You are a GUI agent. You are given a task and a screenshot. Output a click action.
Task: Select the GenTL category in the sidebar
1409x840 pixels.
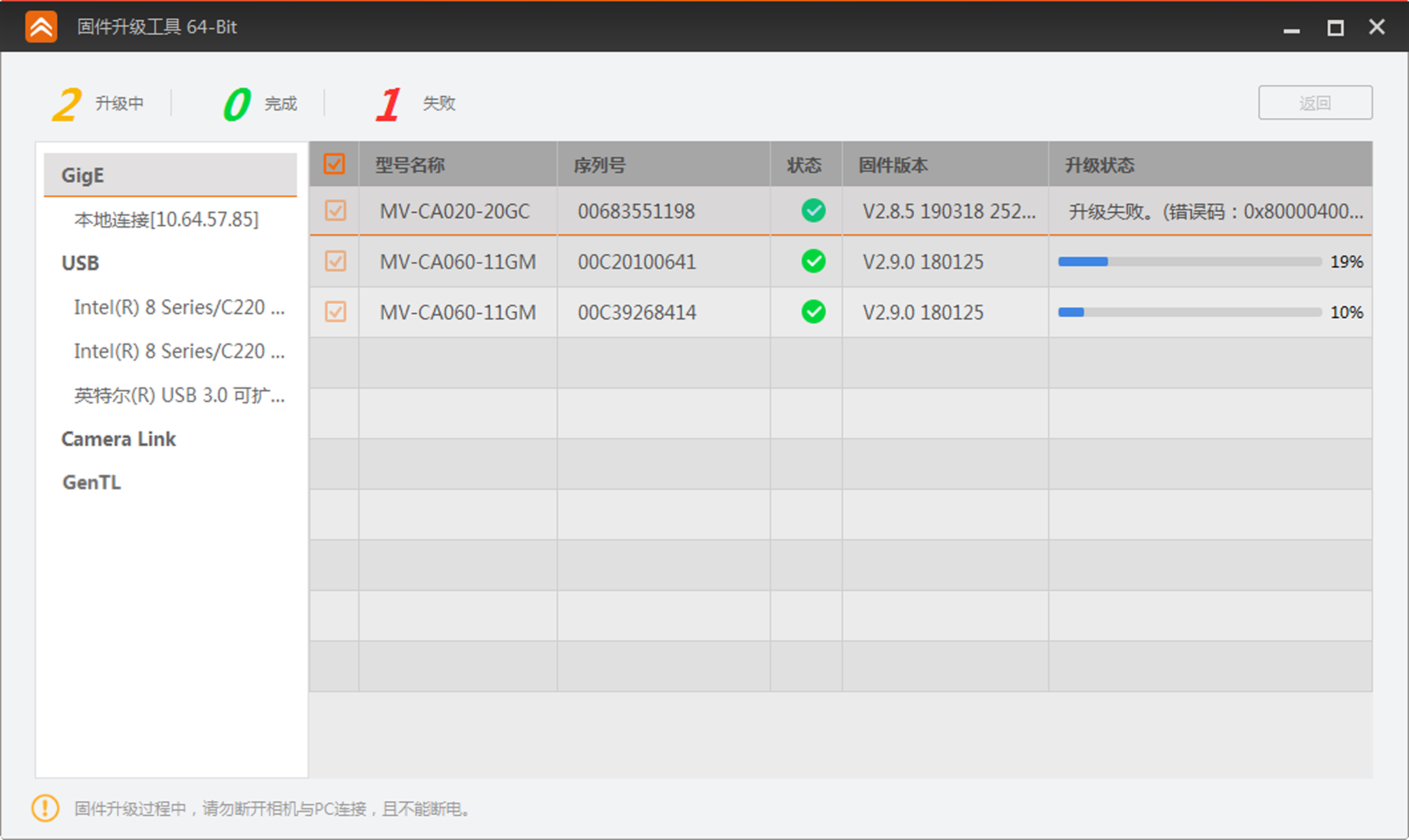(x=91, y=482)
